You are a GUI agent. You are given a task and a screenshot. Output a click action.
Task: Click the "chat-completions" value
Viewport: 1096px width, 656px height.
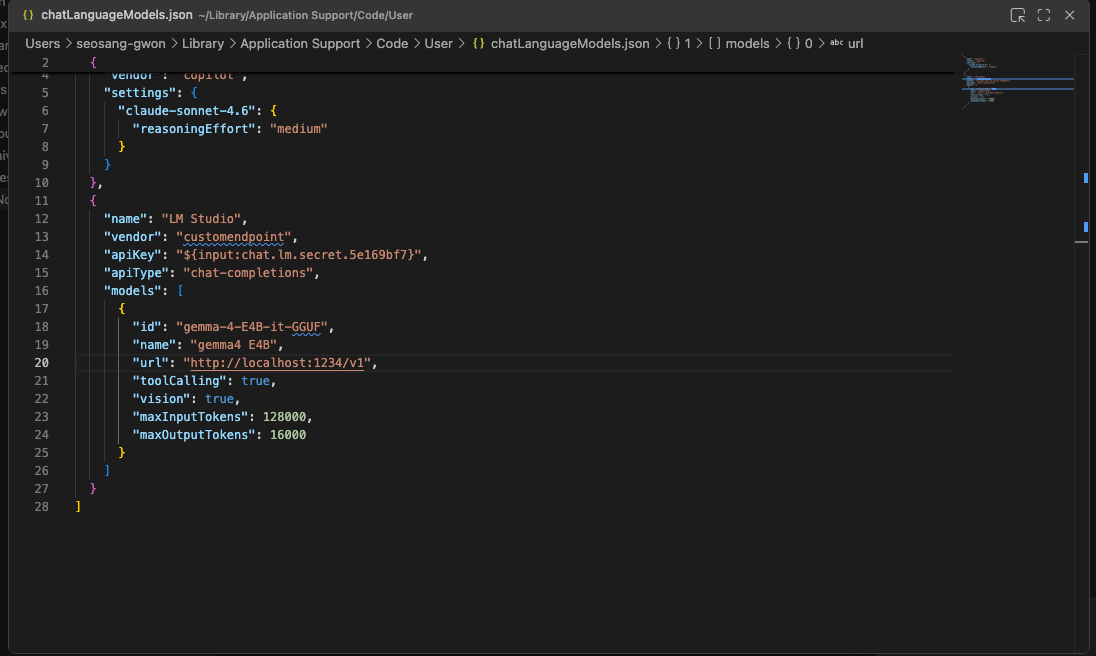click(x=248, y=272)
